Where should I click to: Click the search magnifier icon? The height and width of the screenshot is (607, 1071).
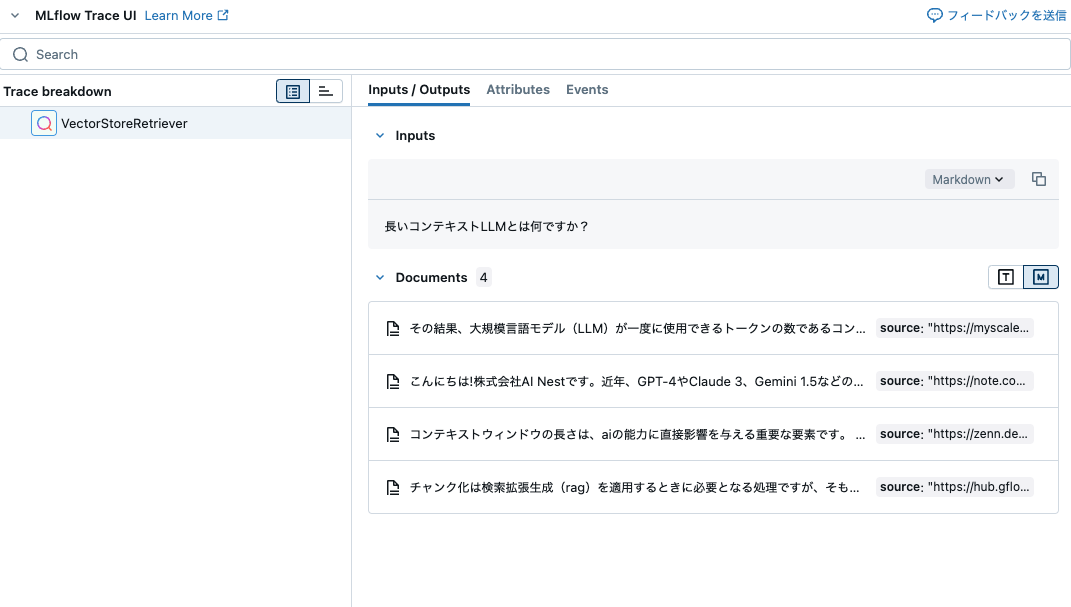20,54
